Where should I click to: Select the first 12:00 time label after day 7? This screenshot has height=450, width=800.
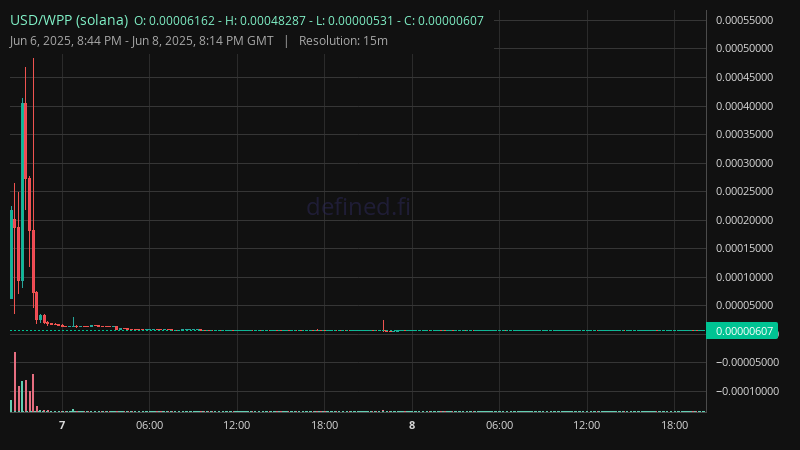(237, 426)
